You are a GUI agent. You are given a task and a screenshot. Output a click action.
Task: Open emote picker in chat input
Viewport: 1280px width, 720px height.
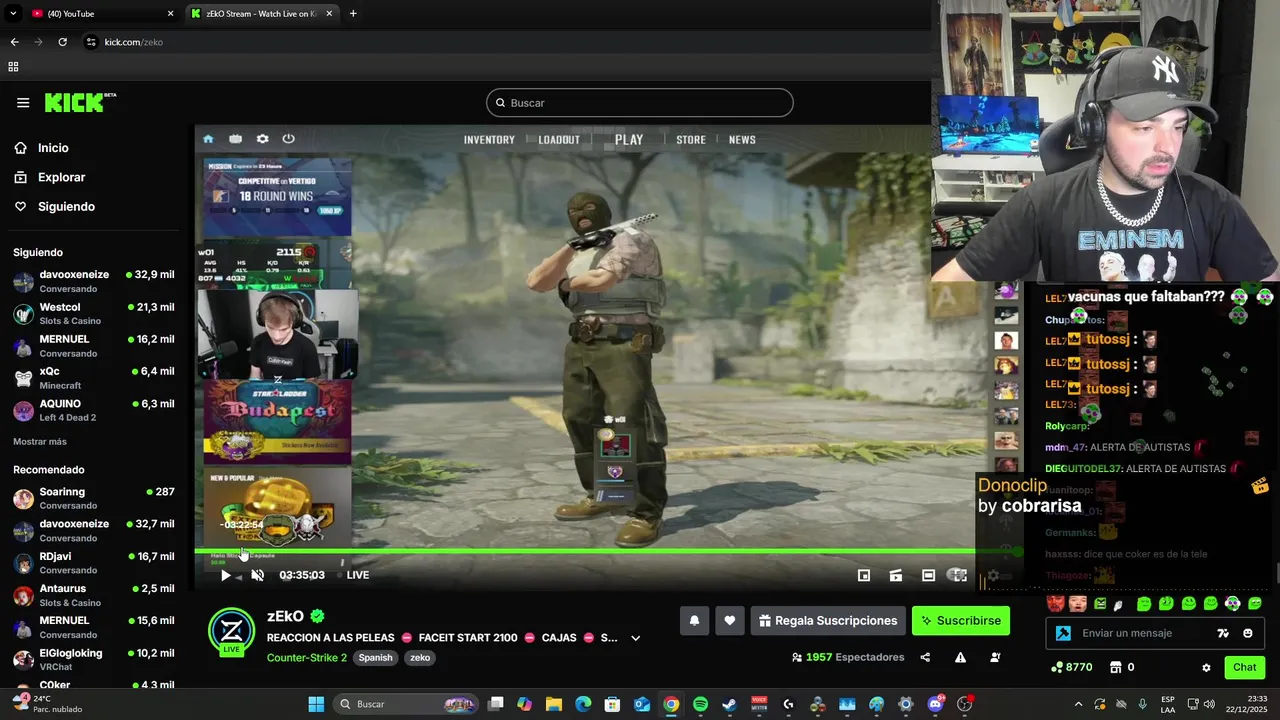click(1248, 633)
